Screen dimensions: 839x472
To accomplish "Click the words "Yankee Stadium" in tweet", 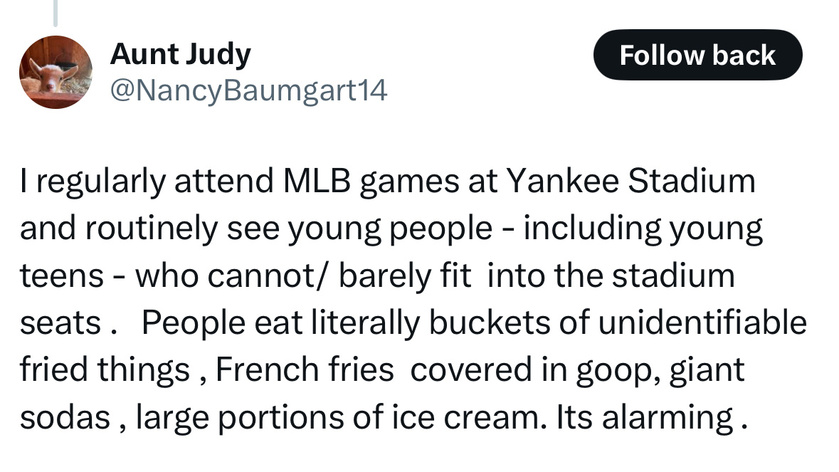I will pos(631,181).
